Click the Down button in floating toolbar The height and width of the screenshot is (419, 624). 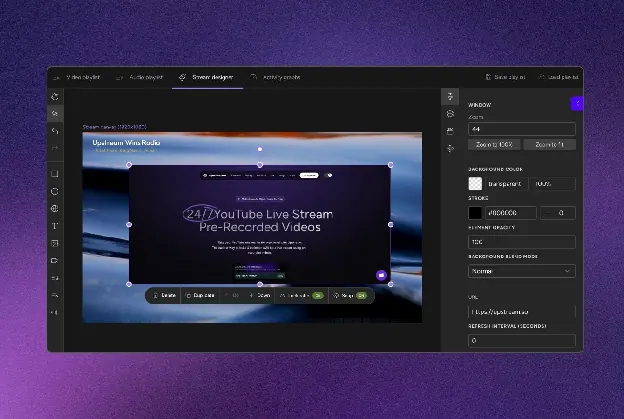[259, 296]
